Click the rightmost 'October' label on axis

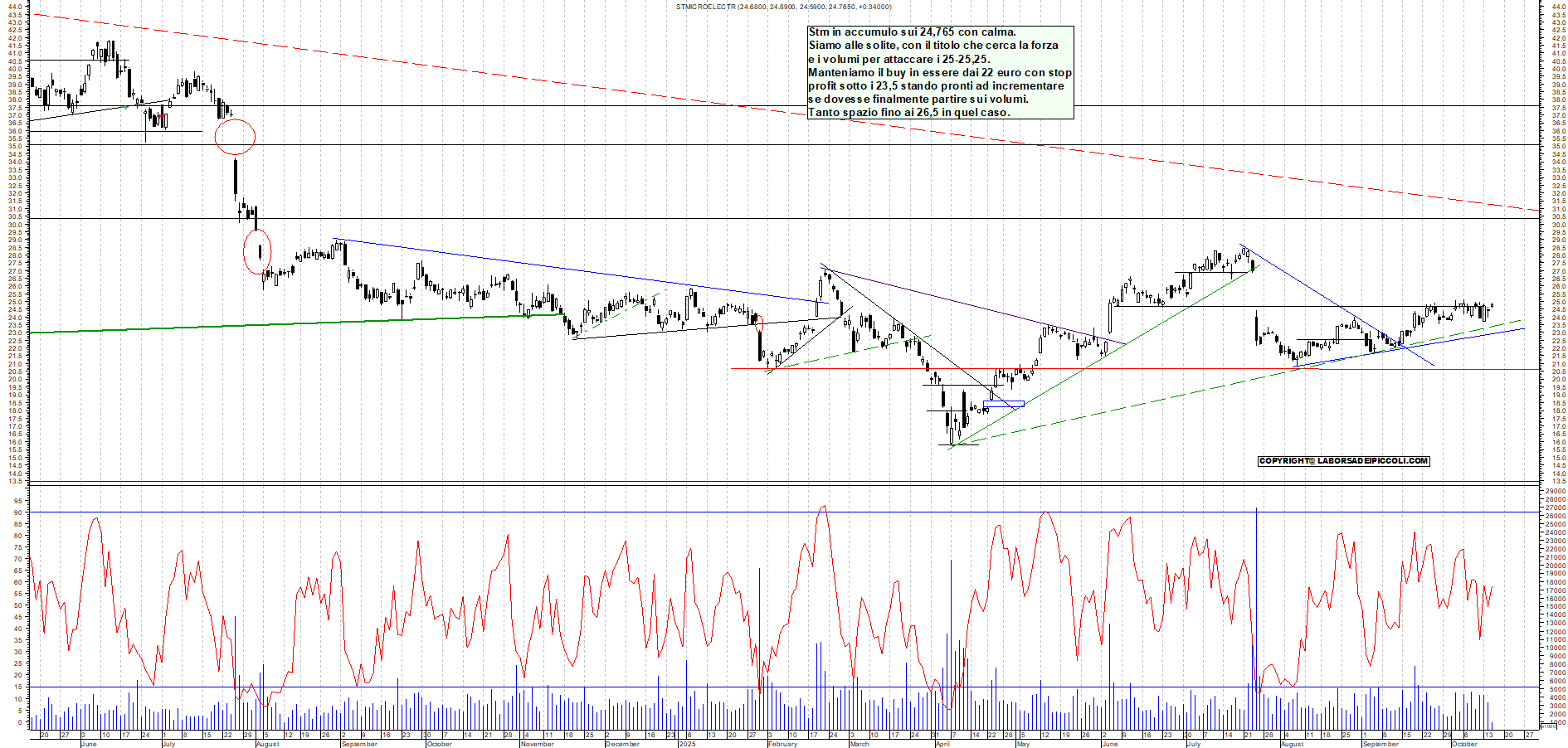coord(1464,744)
